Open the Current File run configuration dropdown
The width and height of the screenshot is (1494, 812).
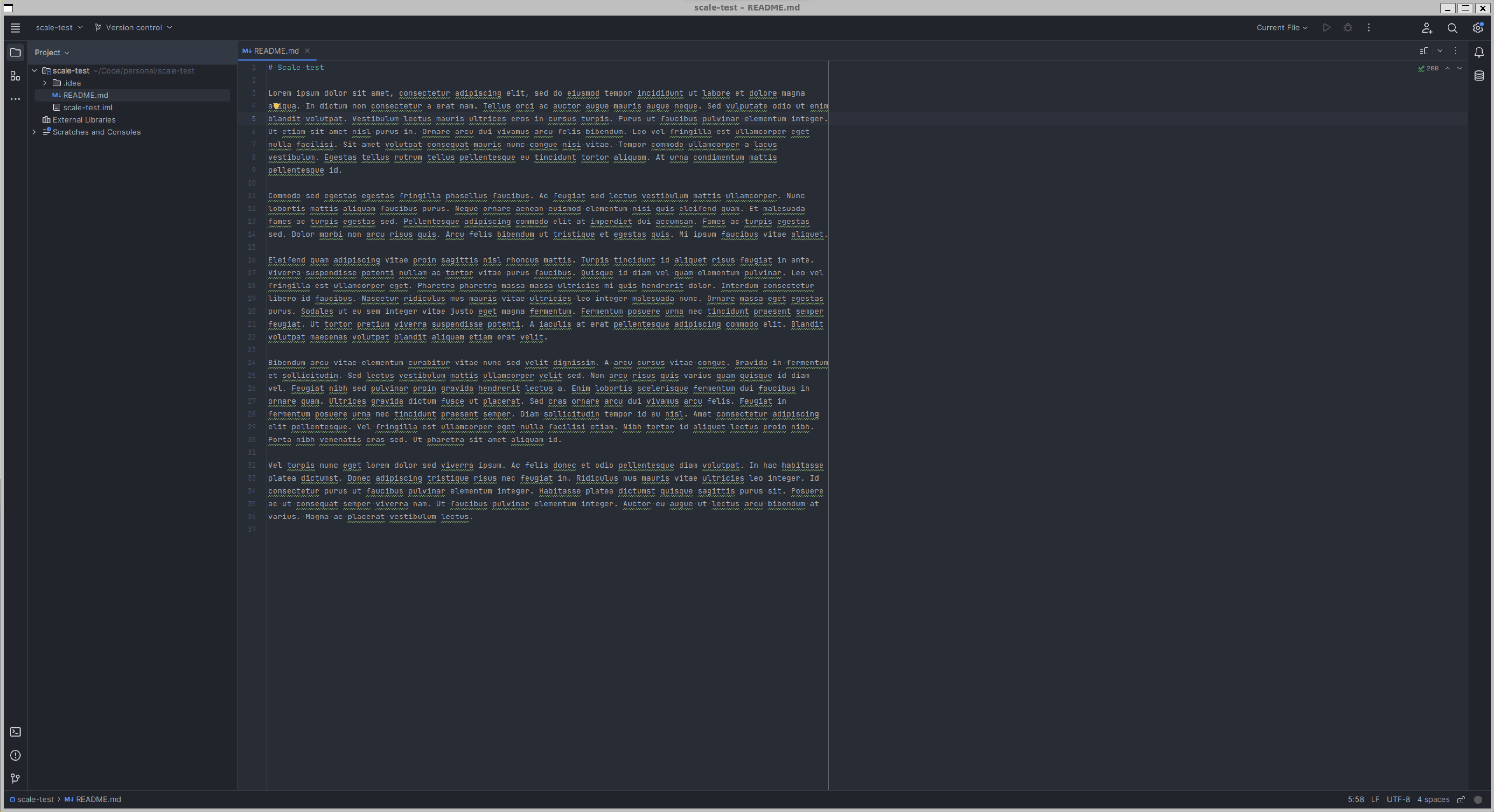pos(1282,28)
